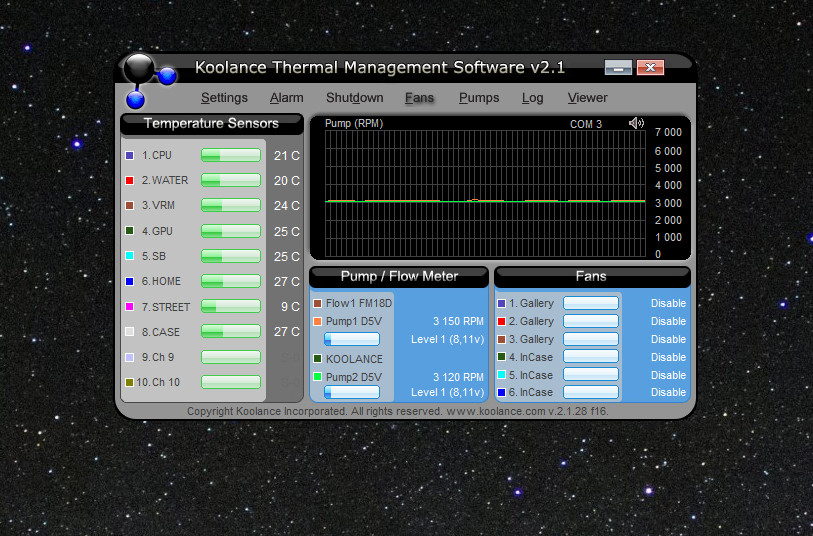Click Disable for 1. Gallery fan
Image resolution: width=813 pixels, height=536 pixels.
pyautogui.click(x=668, y=303)
